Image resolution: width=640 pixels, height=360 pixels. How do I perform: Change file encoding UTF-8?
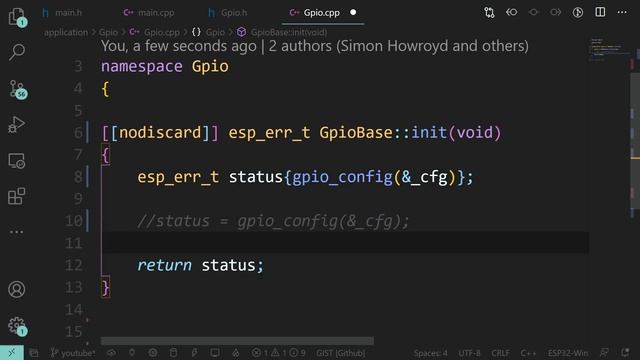[x=469, y=353]
